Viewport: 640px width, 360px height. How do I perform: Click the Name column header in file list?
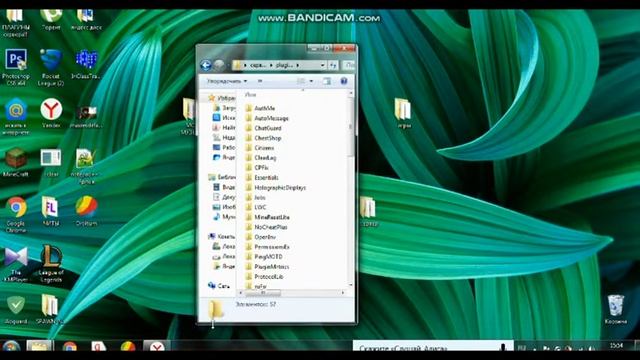pyautogui.click(x=250, y=95)
